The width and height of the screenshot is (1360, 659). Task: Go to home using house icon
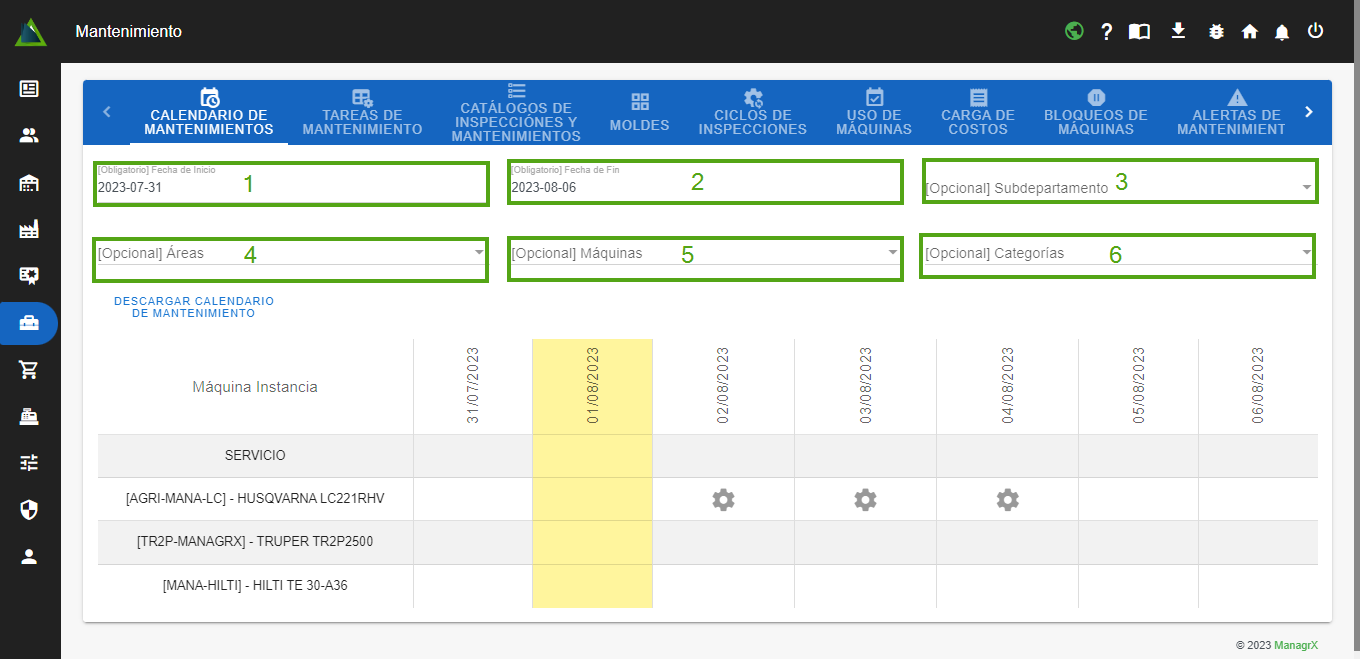pyautogui.click(x=1249, y=31)
